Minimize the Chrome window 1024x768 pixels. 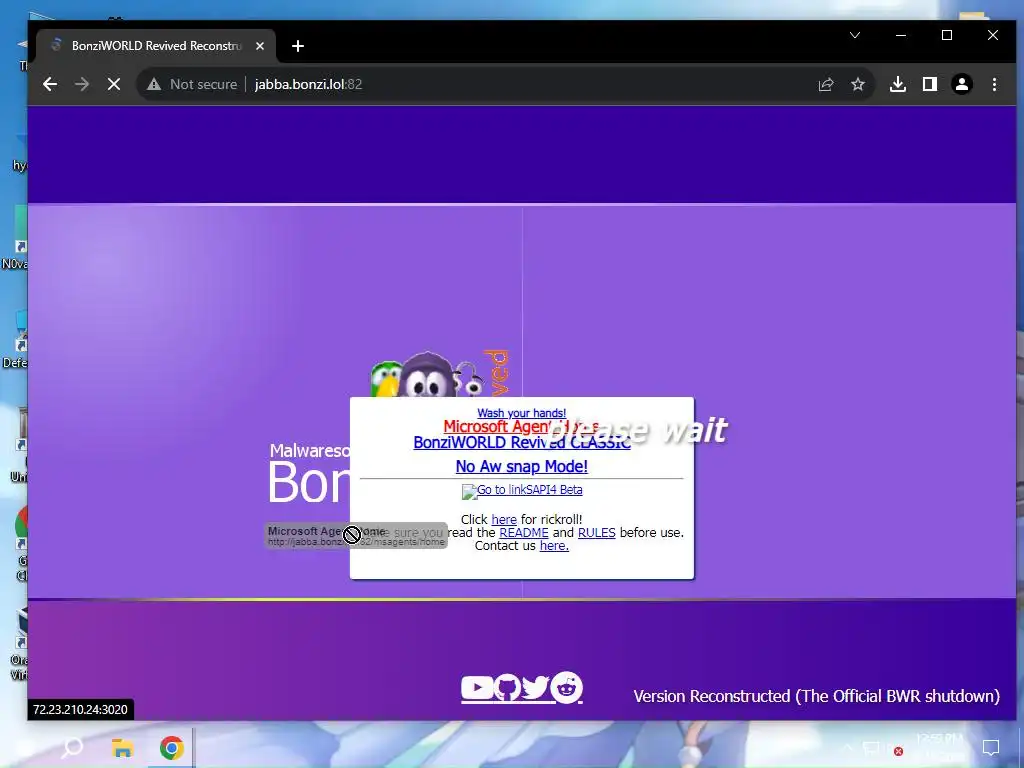tap(901, 35)
